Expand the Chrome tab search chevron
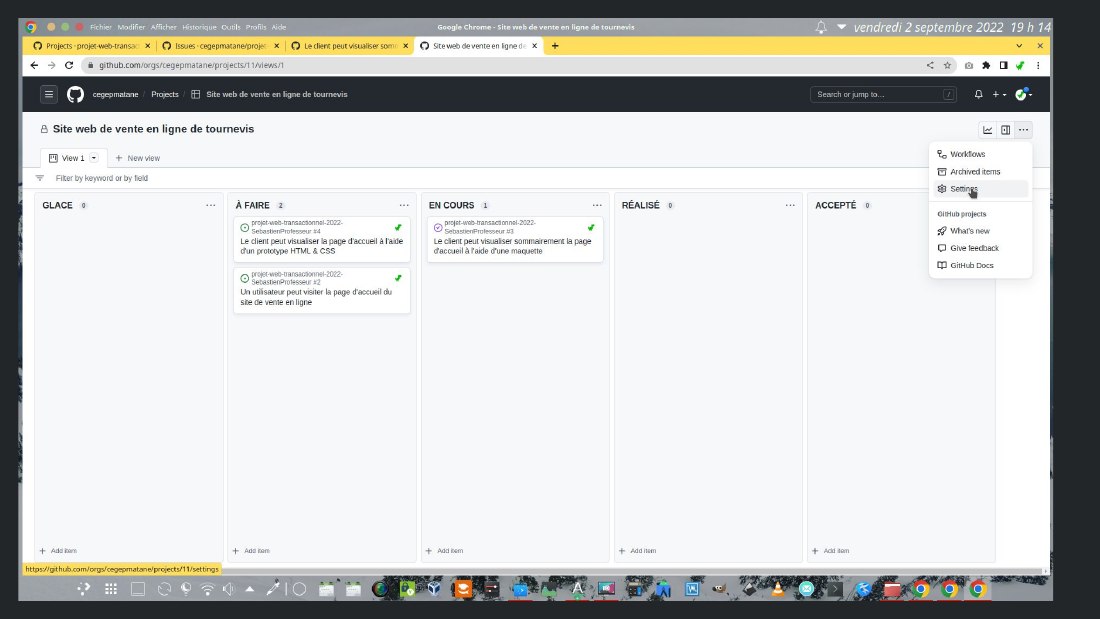The image size is (1100, 619). pyautogui.click(x=1019, y=46)
